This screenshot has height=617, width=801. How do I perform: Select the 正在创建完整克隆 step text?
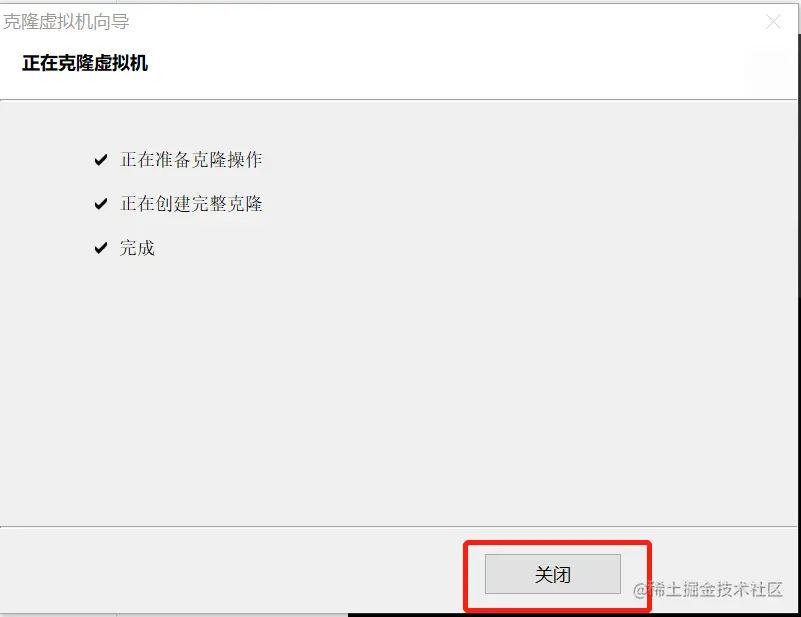click(191, 204)
